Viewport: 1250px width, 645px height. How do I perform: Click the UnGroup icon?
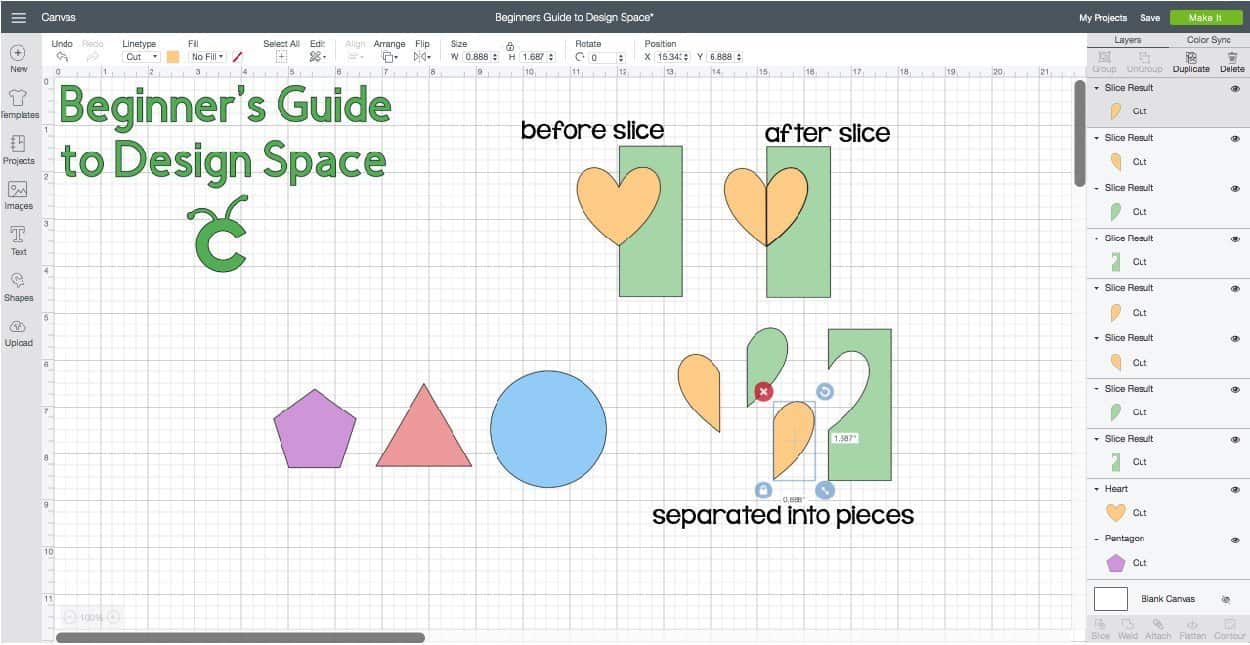click(1144, 57)
